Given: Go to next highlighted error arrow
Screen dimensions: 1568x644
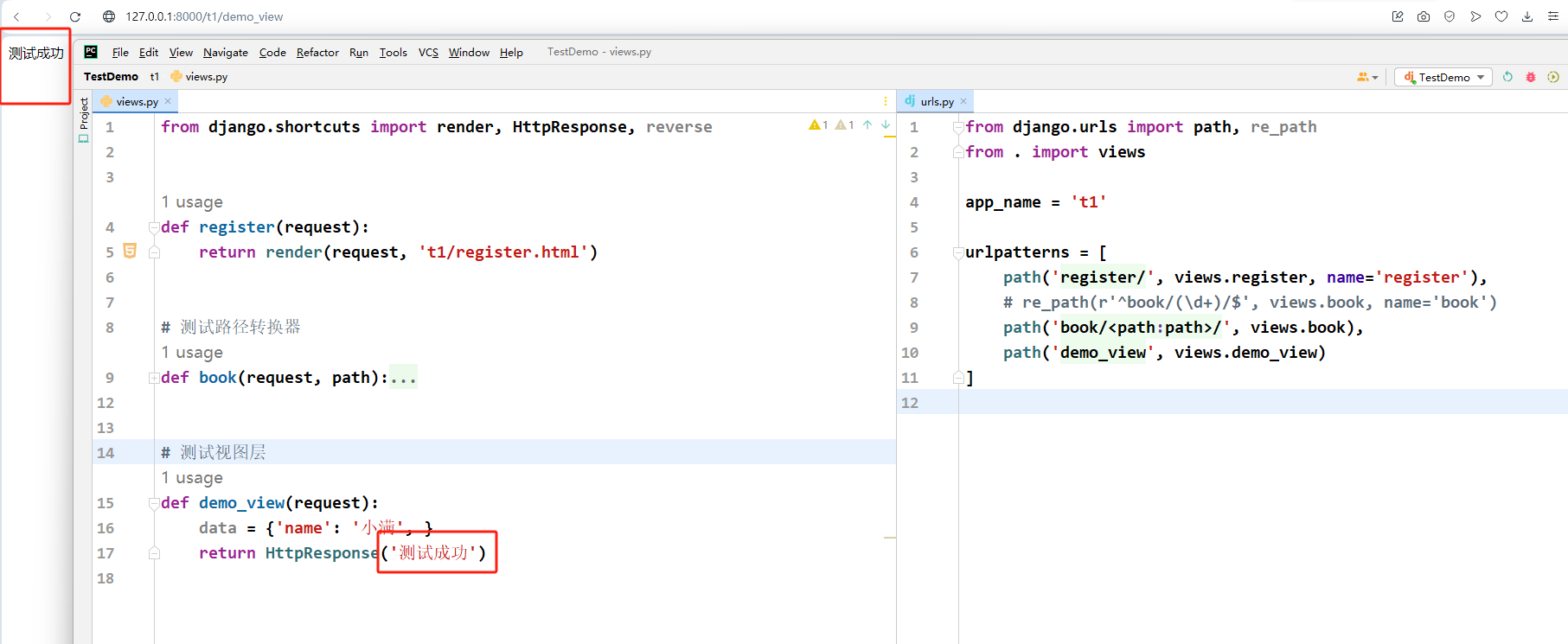Looking at the screenshot, I should pos(886,125).
